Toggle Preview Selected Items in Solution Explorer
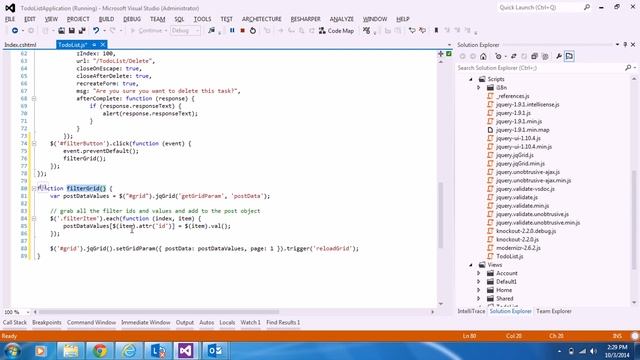640x360 pixels. click(569, 56)
